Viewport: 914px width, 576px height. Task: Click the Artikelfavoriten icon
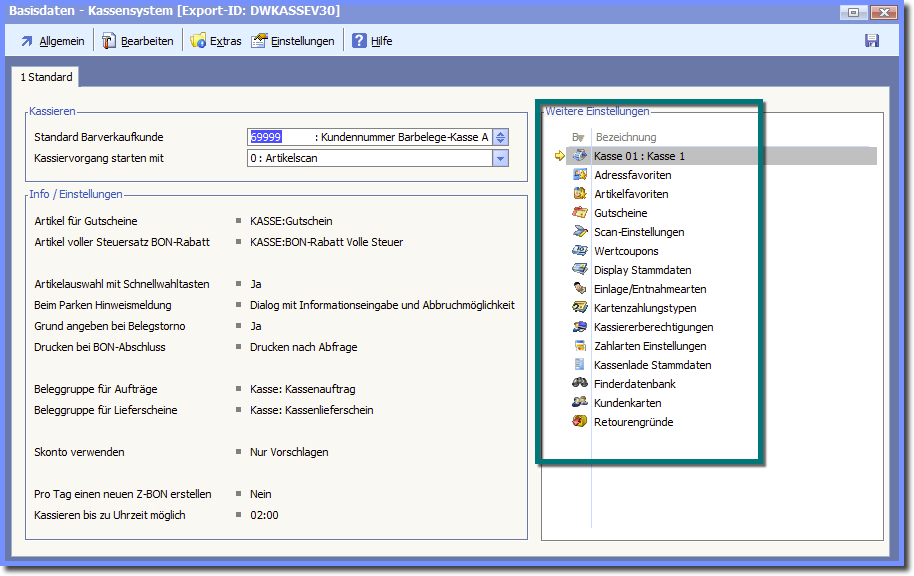tap(579, 194)
